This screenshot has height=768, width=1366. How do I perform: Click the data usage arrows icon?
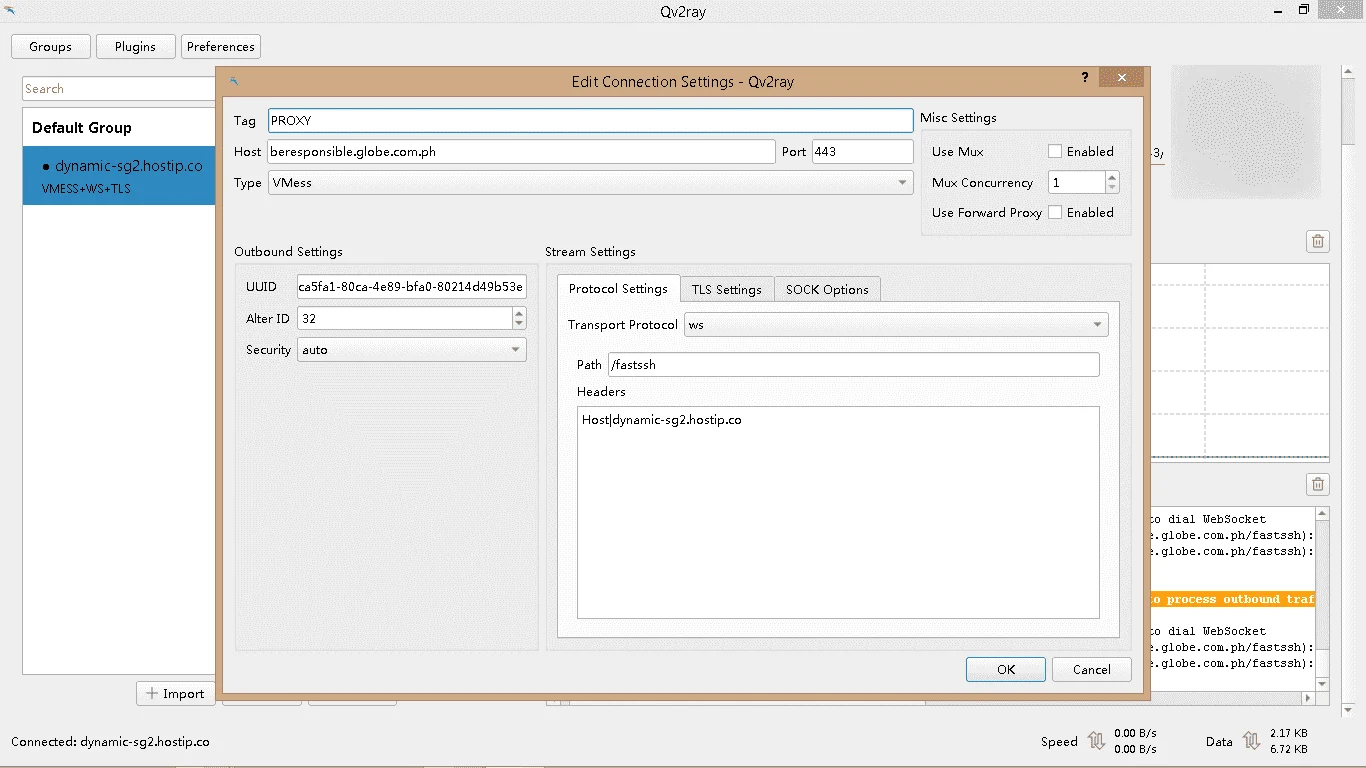1251,741
